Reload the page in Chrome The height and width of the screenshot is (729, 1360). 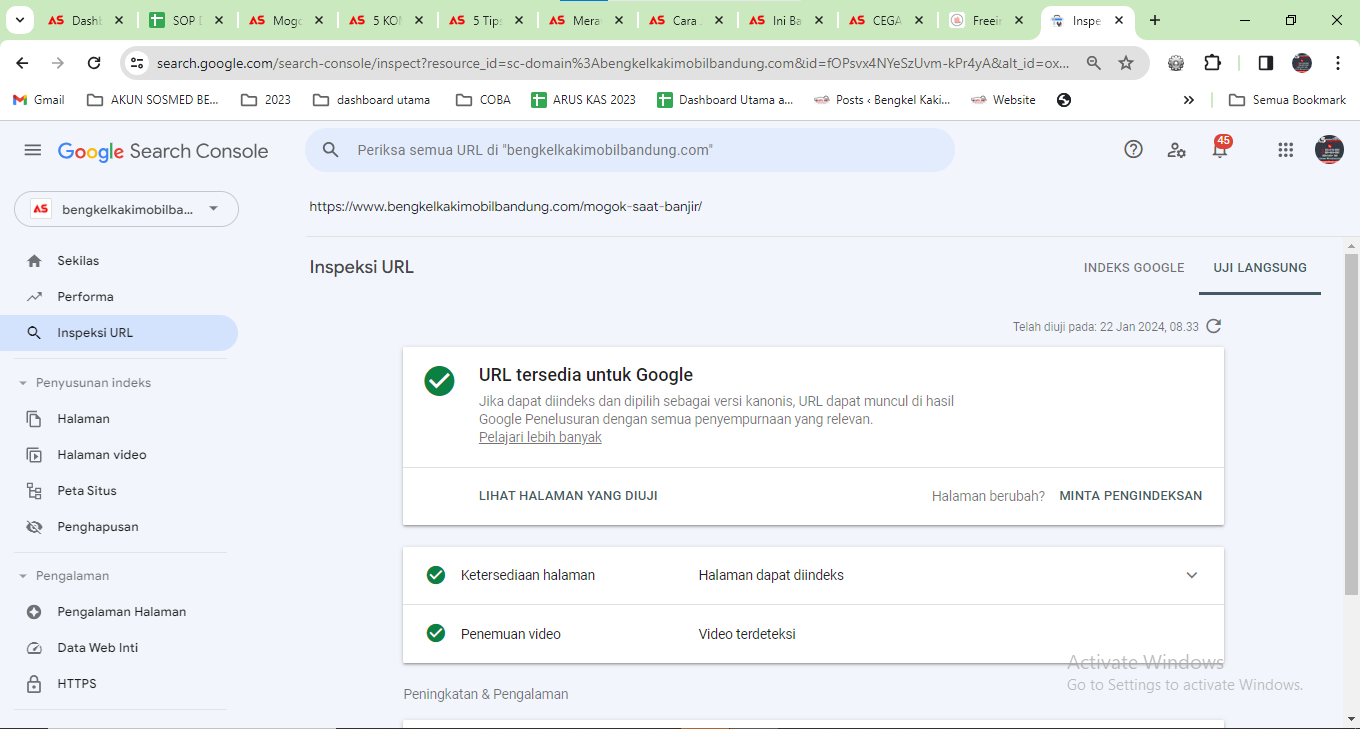tap(94, 63)
